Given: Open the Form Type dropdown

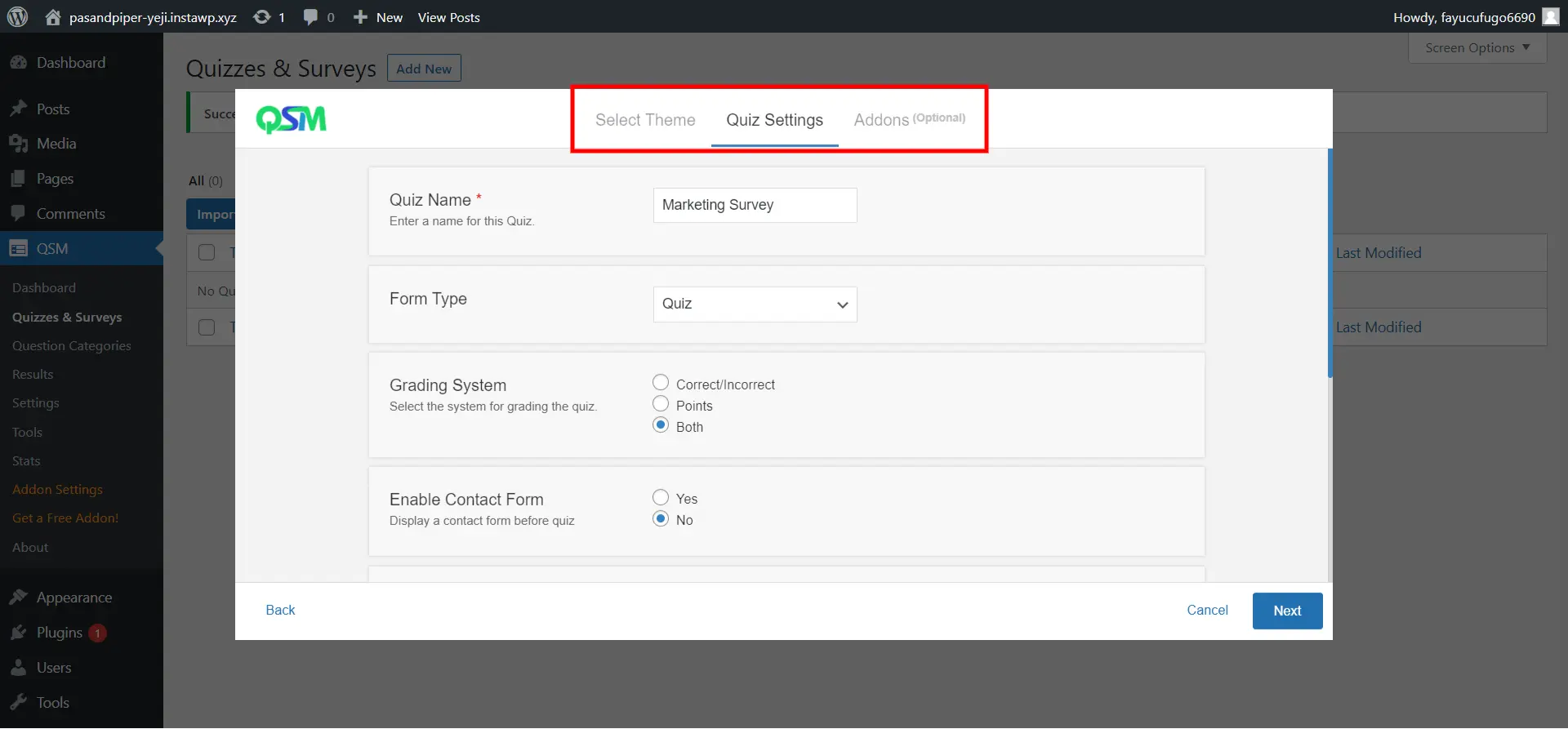Looking at the screenshot, I should click(x=755, y=304).
